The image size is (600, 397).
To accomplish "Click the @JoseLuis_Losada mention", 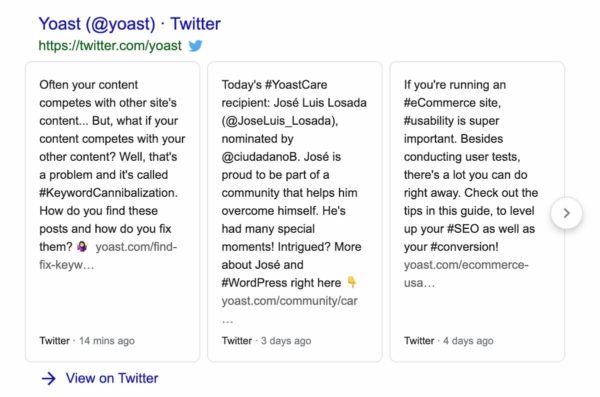I will (x=279, y=121).
